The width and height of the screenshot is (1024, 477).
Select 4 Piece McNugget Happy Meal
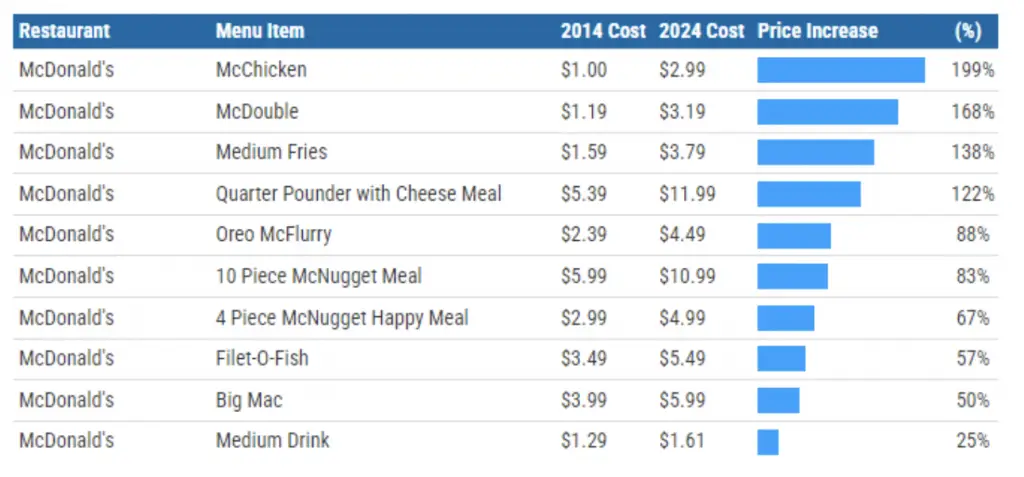(x=342, y=318)
